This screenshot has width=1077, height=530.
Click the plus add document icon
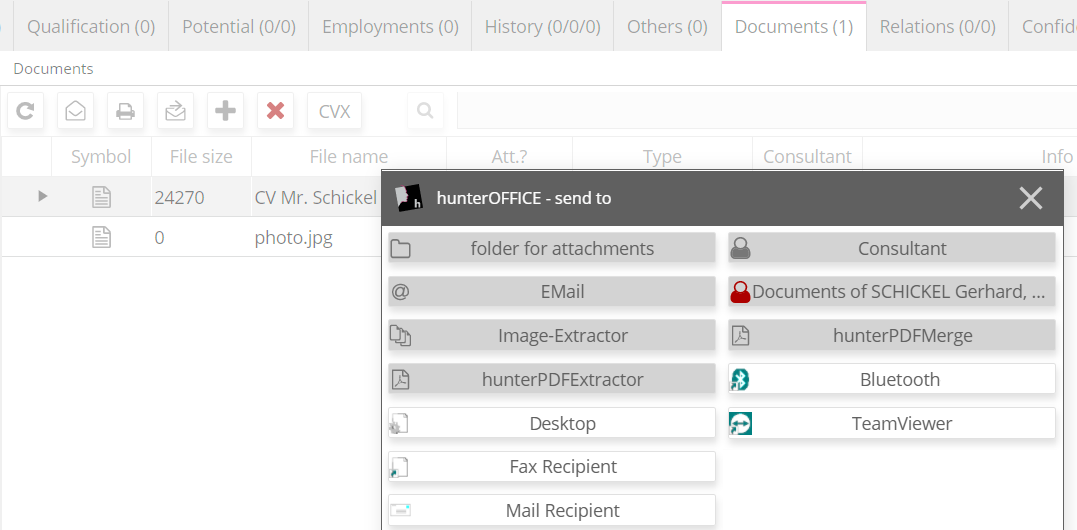pos(225,111)
